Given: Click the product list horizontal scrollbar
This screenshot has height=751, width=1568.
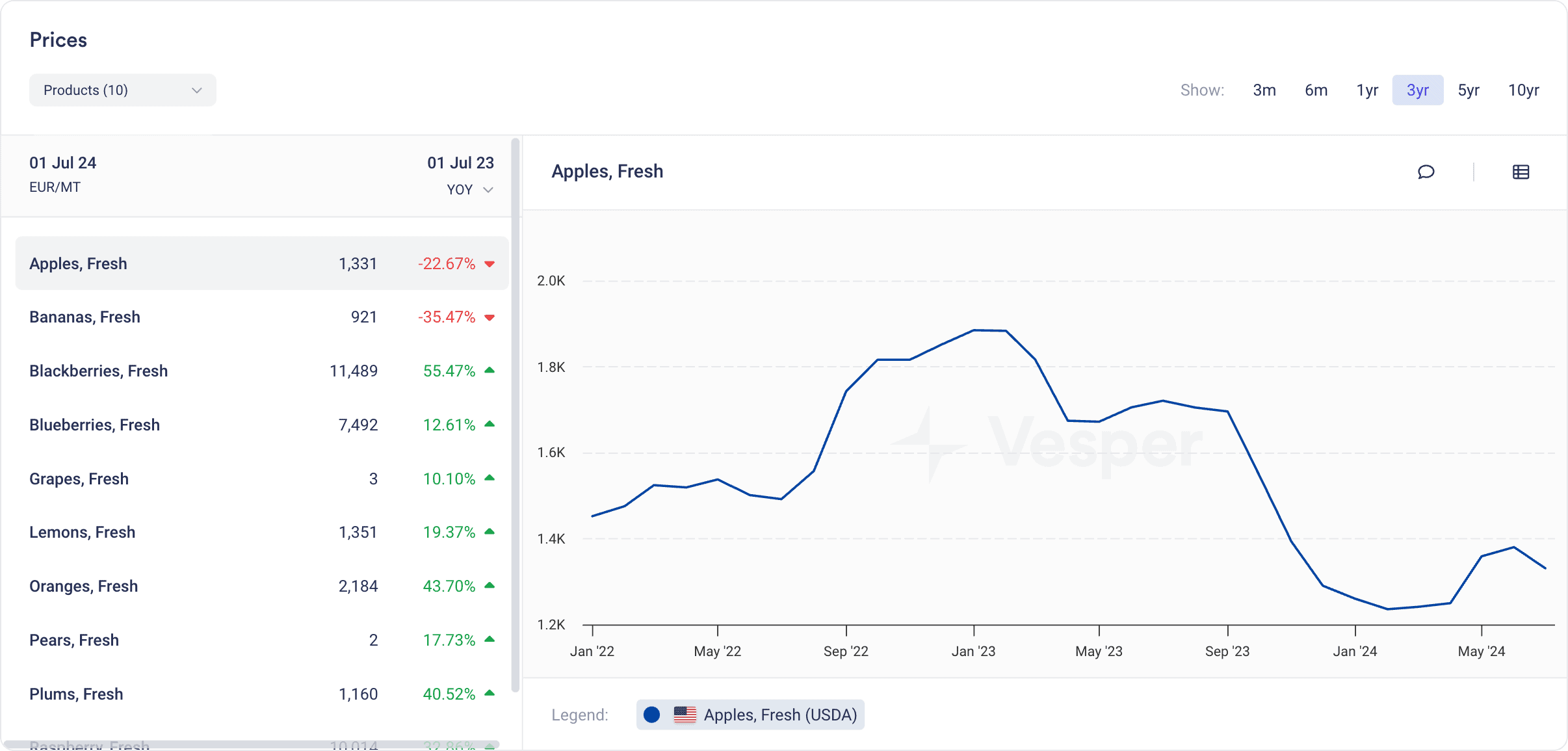Looking at the screenshot, I should tap(251, 744).
